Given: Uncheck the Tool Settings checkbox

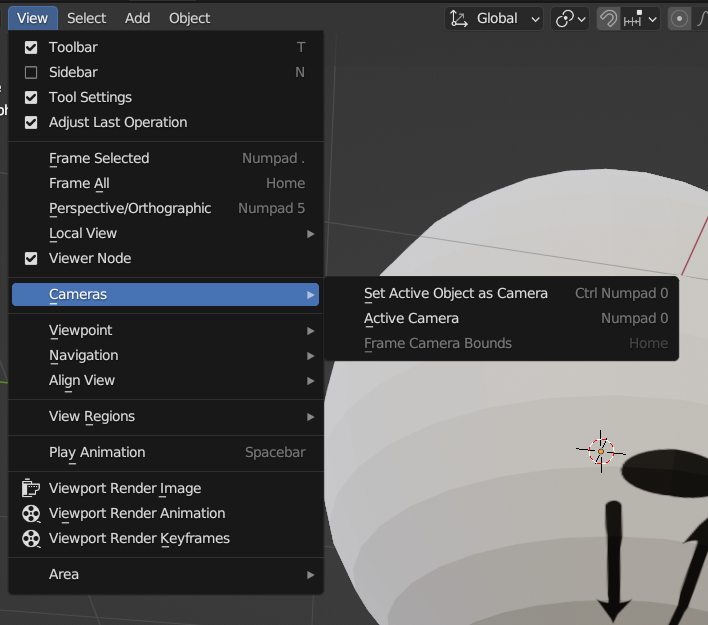Looking at the screenshot, I should click(x=31, y=97).
